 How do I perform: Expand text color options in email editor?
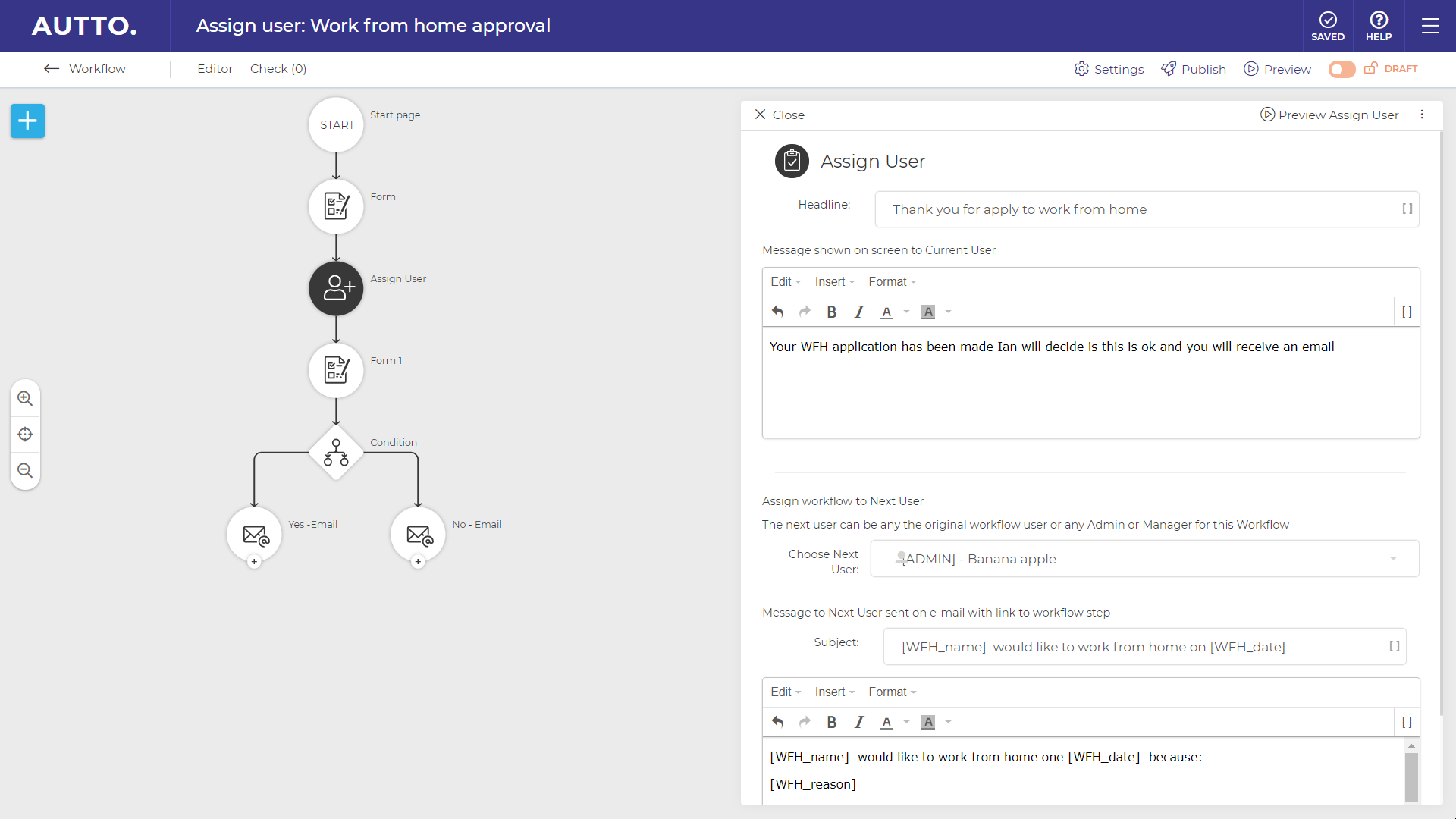coord(906,722)
